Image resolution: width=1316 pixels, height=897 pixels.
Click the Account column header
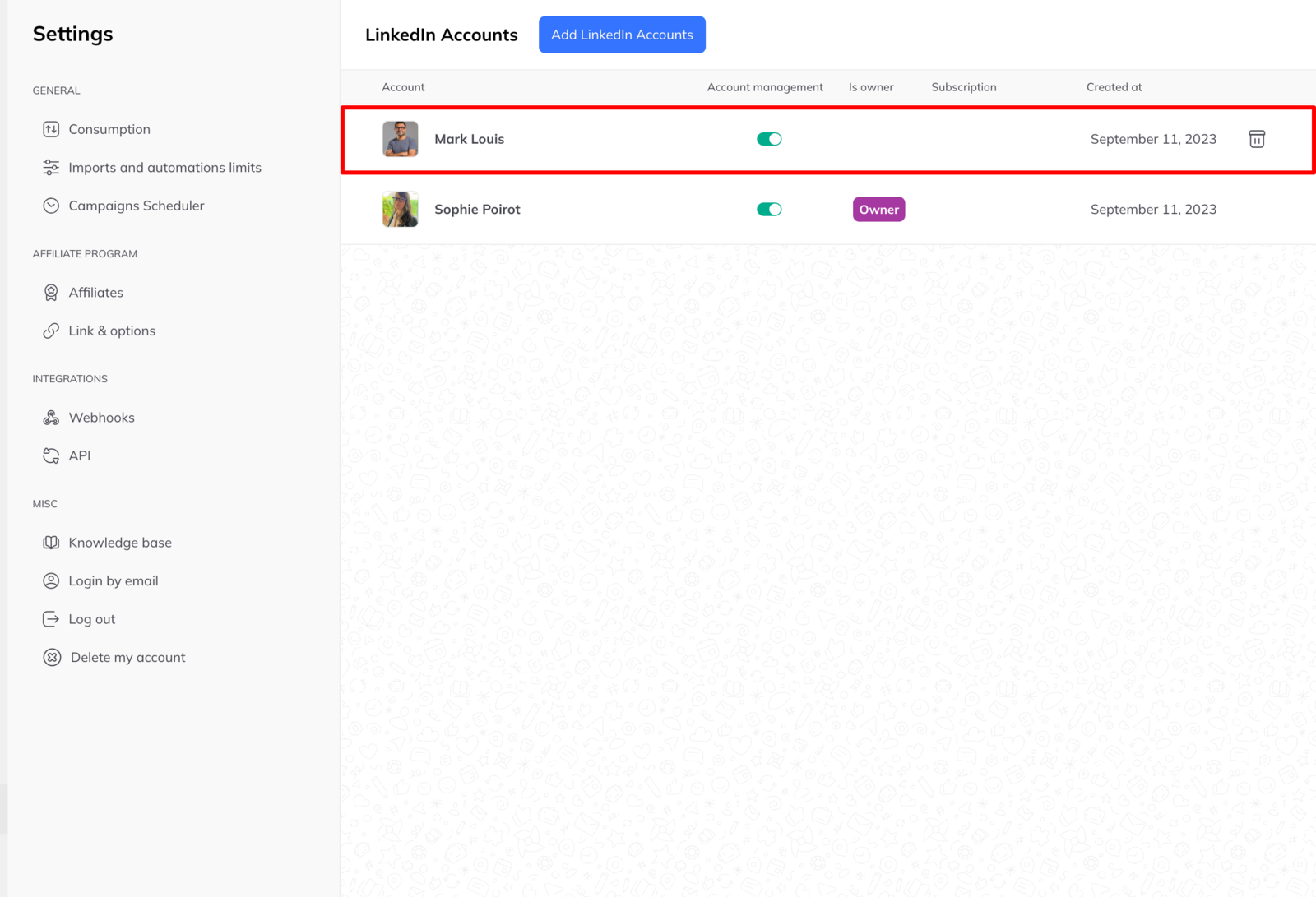403,87
